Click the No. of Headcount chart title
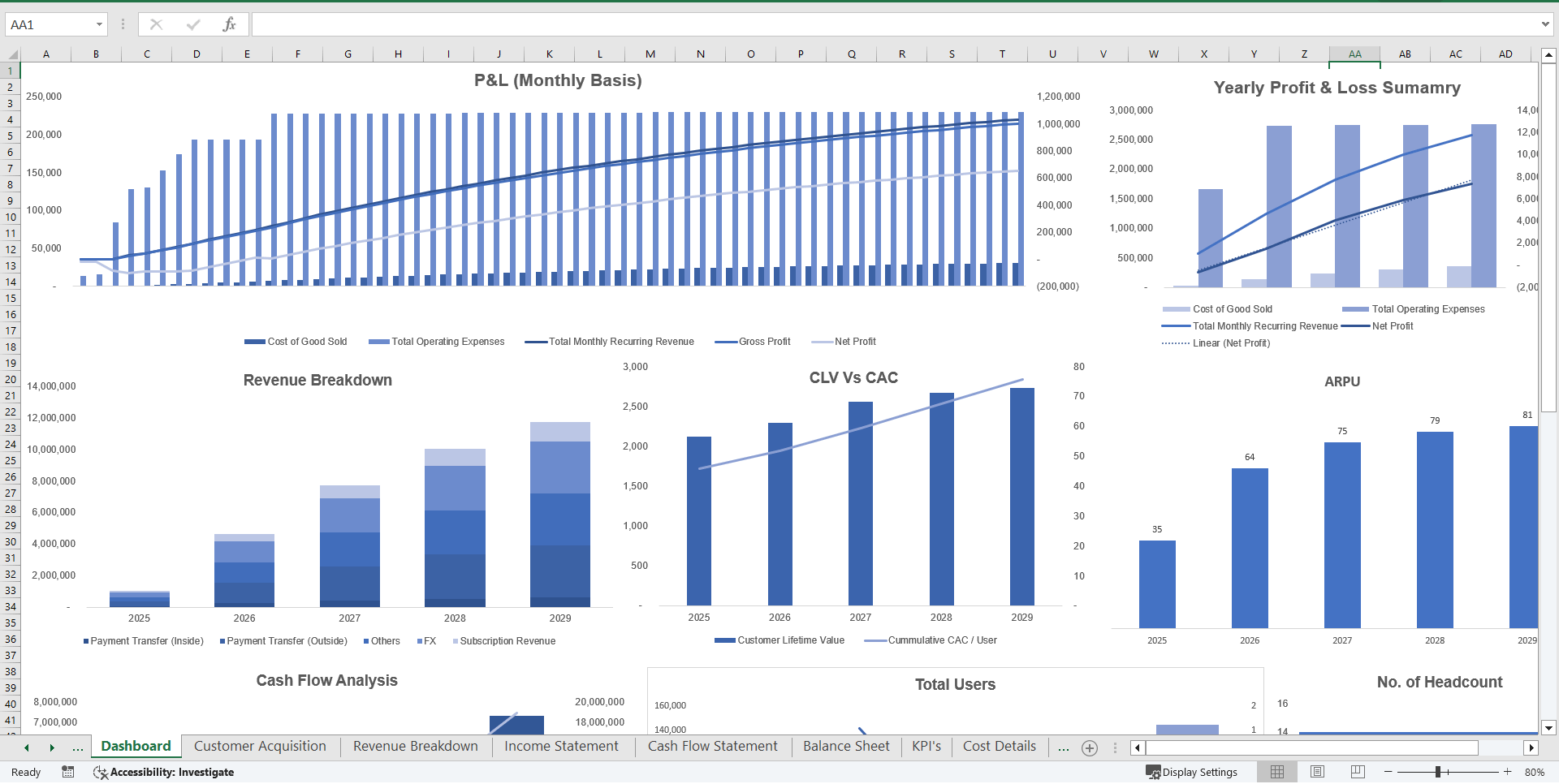1559x784 pixels. 1439,682
